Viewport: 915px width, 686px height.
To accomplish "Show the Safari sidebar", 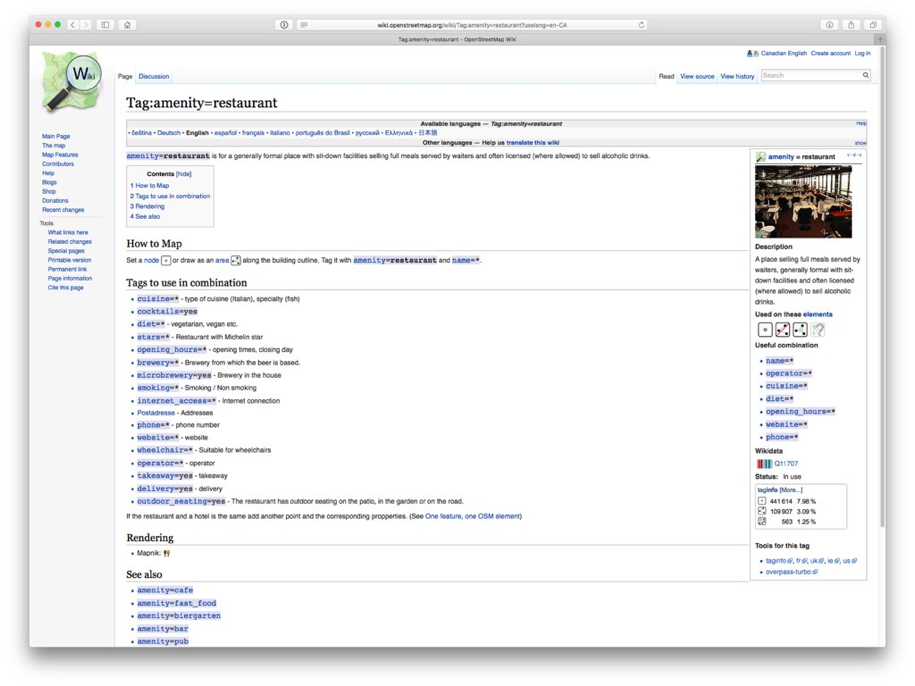I will click(105, 24).
